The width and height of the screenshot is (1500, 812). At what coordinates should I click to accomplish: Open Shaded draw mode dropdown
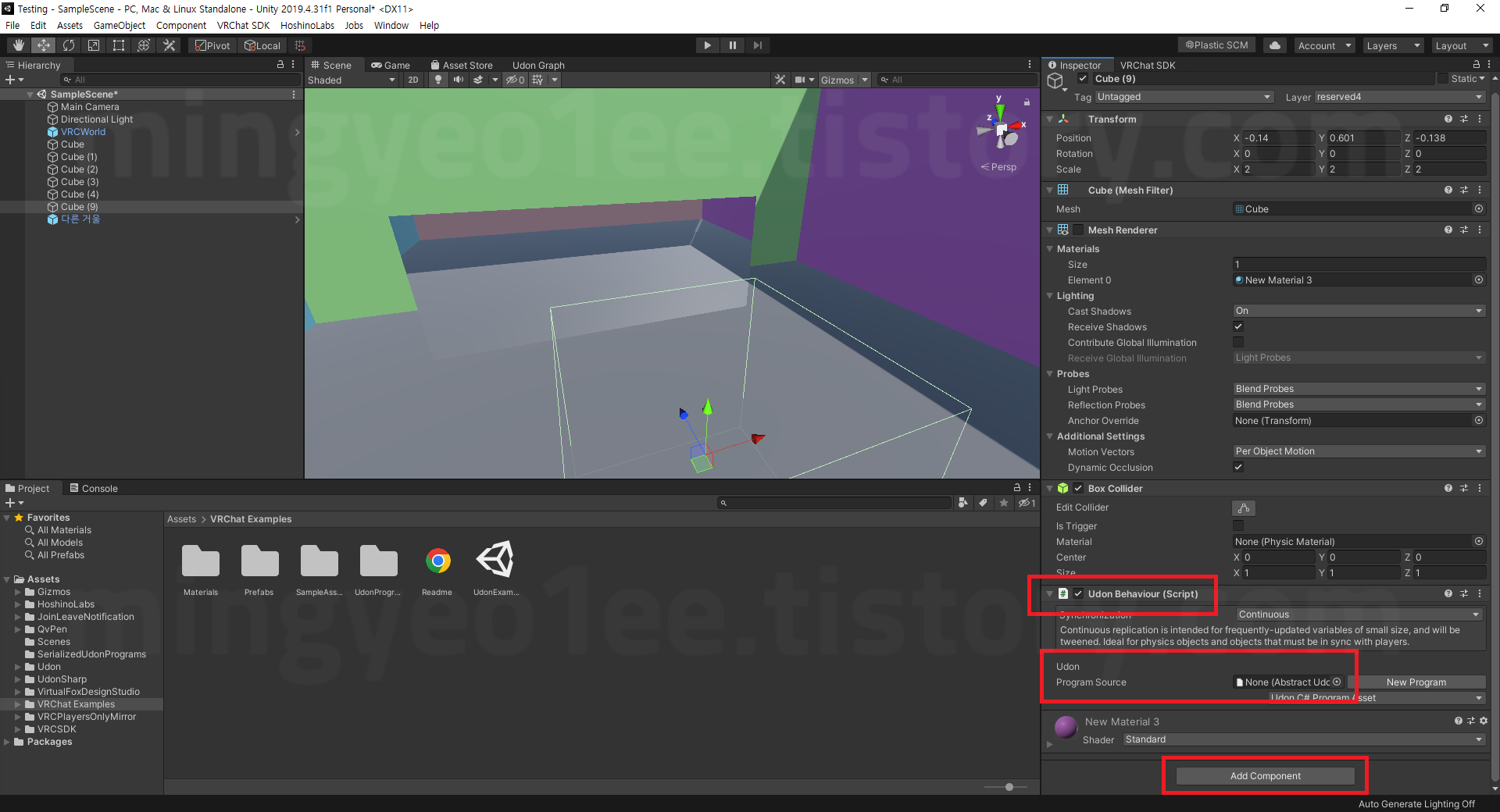[352, 80]
